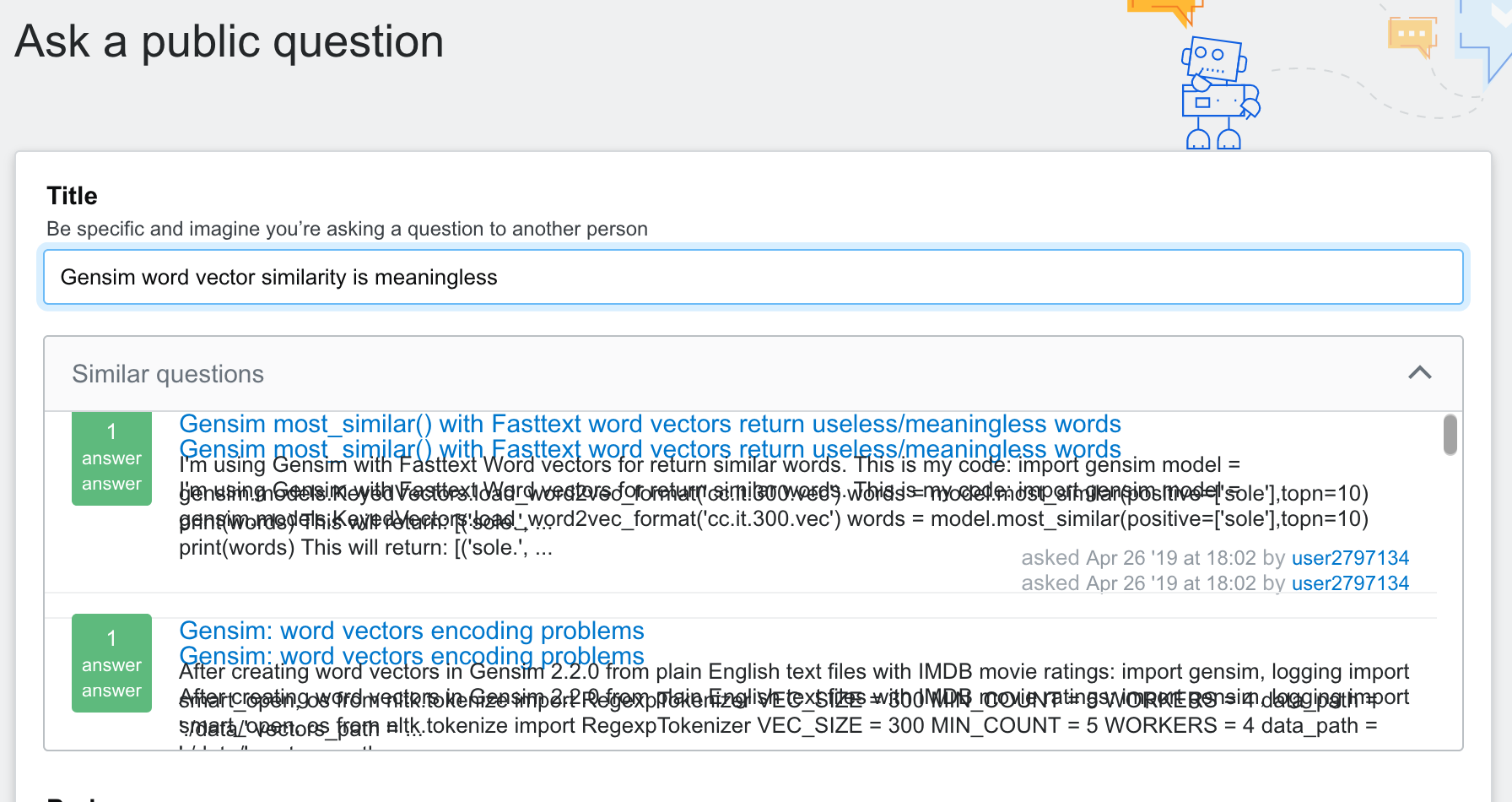The width and height of the screenshot is (1512, 802).
Task: Click the 'Ask a public question' heading
Action: coord(229,41)
